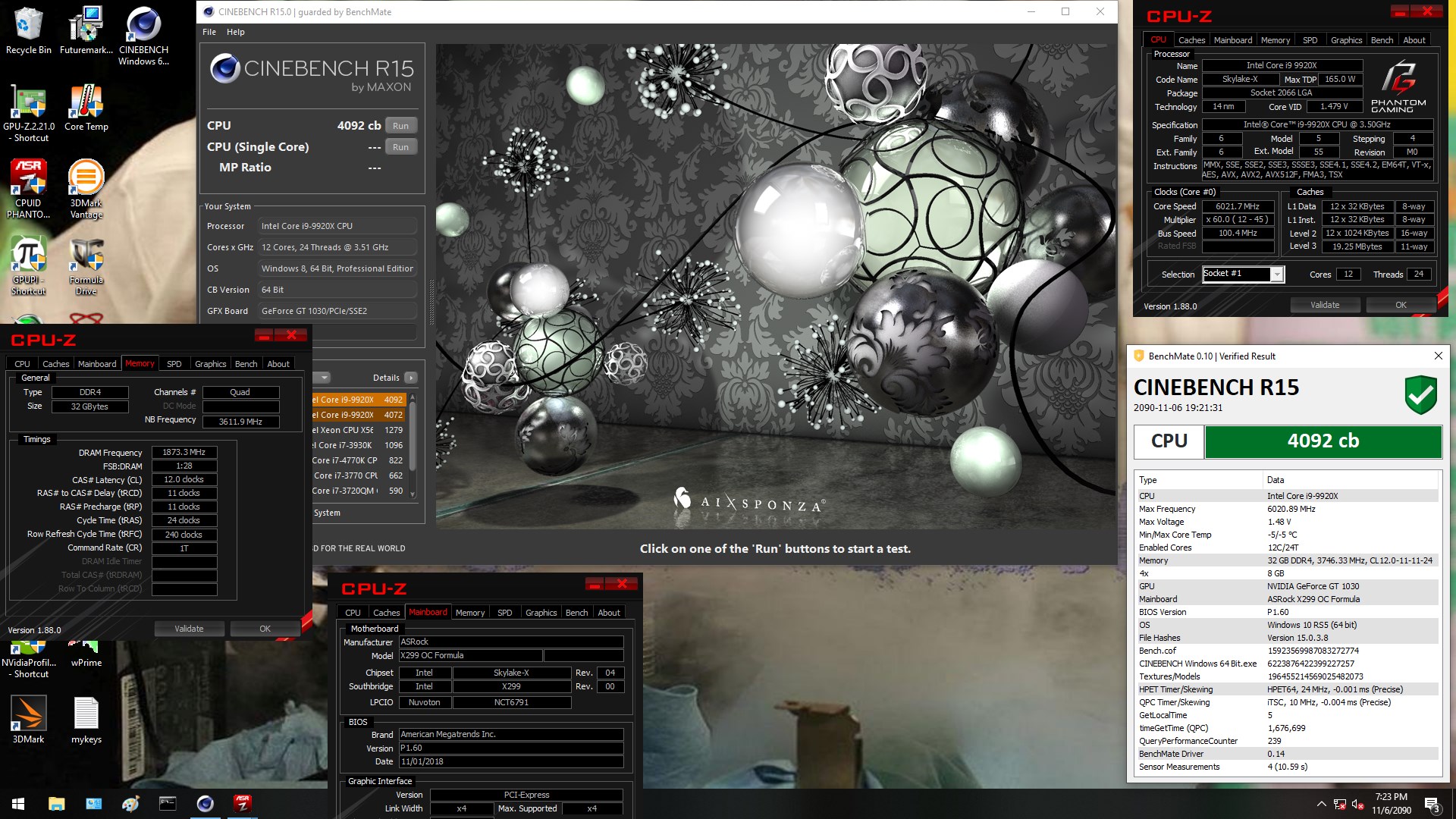Open CINEBENCH Windows 64 desktop icon

click(143, 36)
